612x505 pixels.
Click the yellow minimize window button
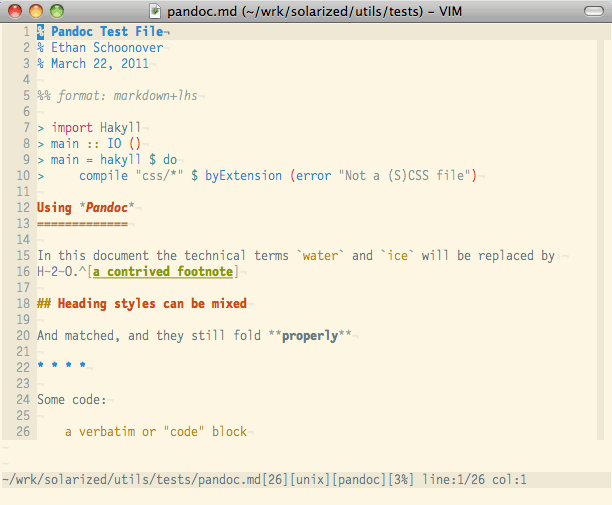point(35,11)
